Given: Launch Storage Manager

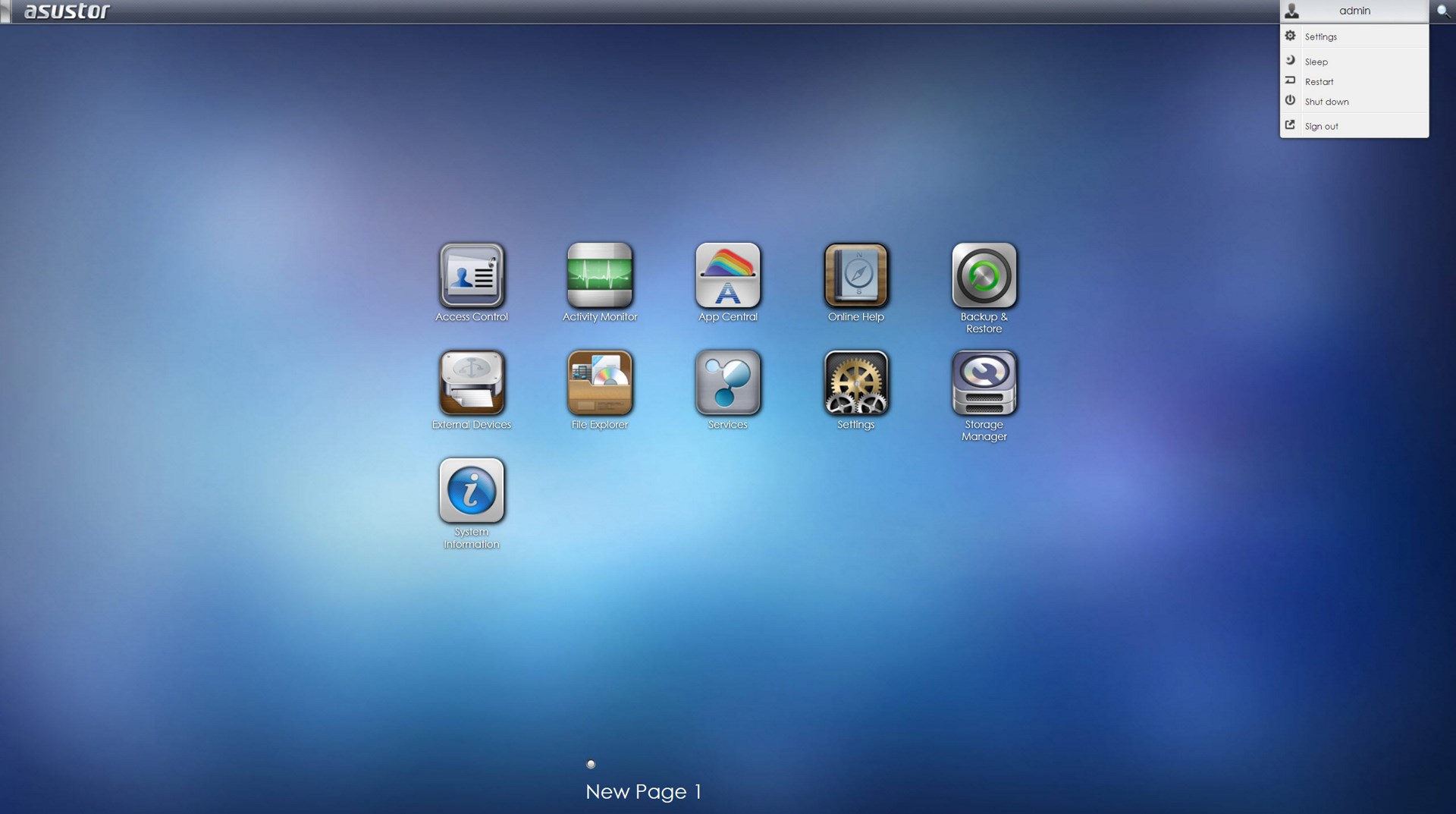Looking at the screenshot, I should tap(984, 383).
